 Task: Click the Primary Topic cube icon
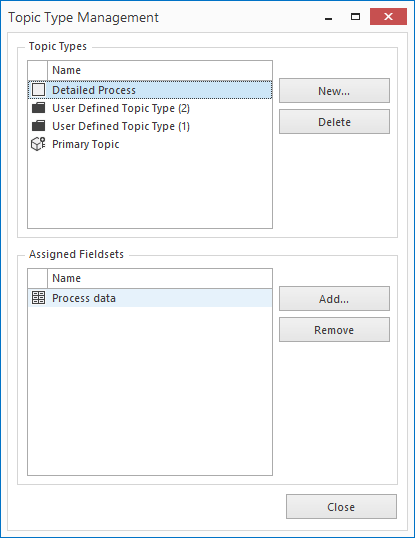[x=38, y=144]
